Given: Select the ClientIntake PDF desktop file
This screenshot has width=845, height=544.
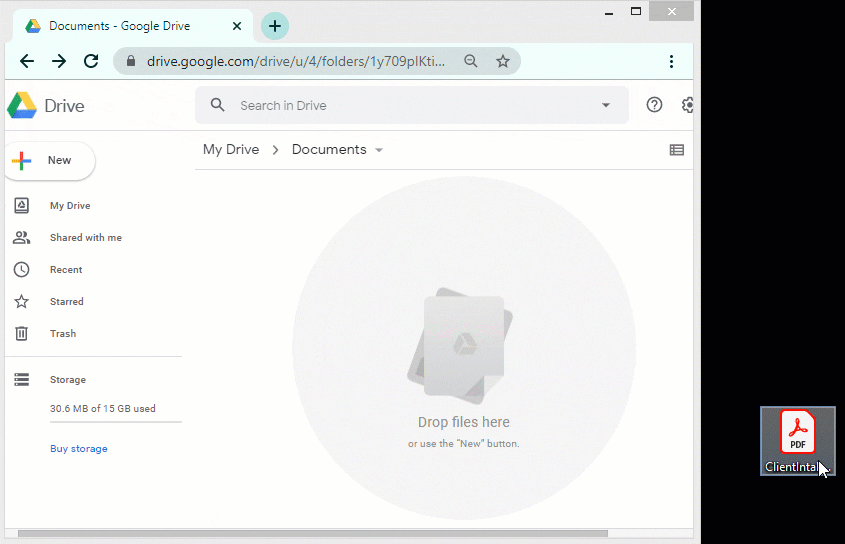Looking at the screenshot, I should click(x=798, y=441).
